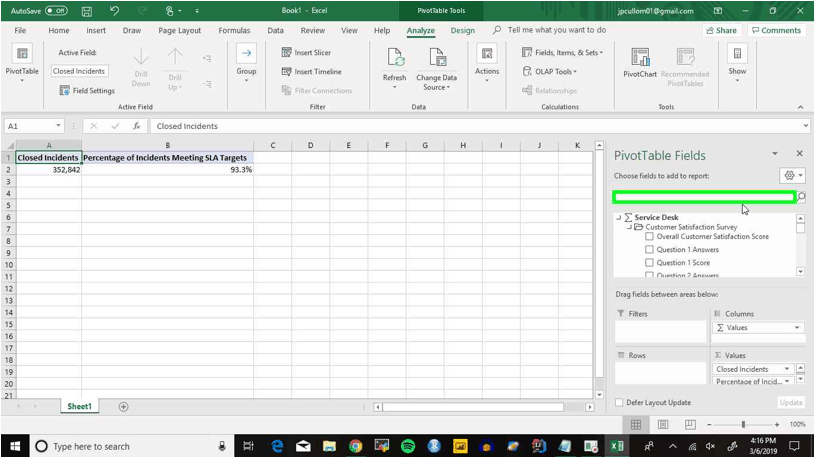
Task: Open Spotify from the taskbar
Action: tap(408, 446)
